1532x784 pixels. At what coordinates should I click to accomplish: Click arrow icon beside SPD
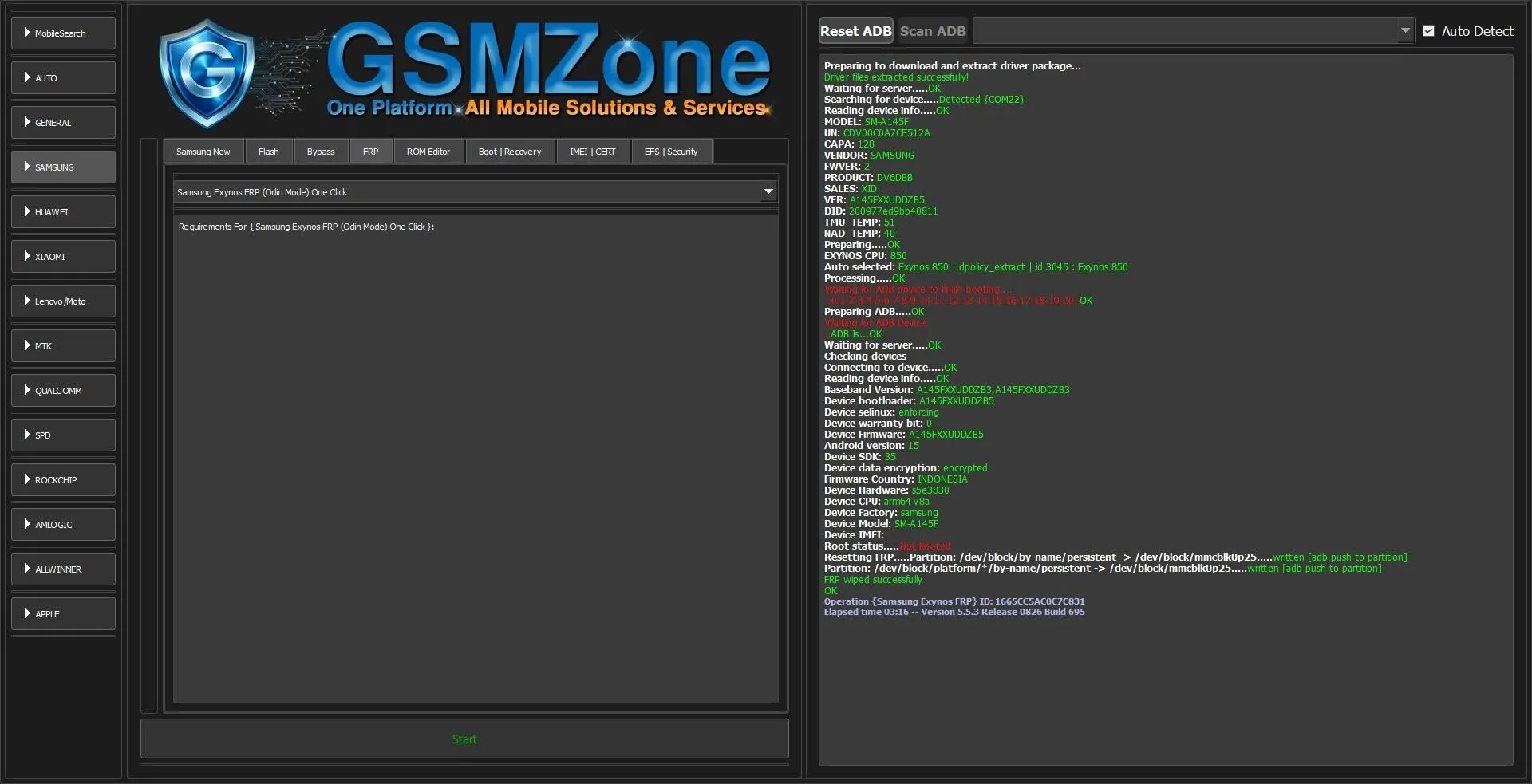pyautogui.click(x=27, y=435)
